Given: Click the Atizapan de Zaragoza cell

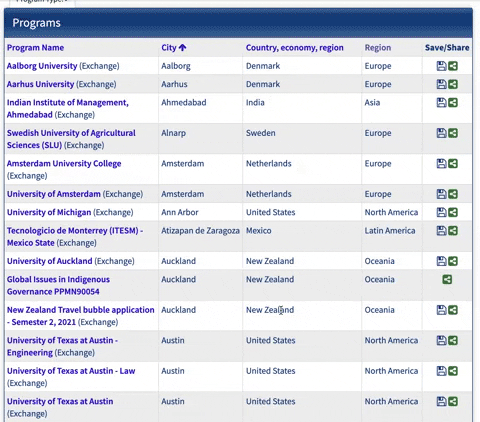Looking at the screenshot, I should click(x=200, y=231).
